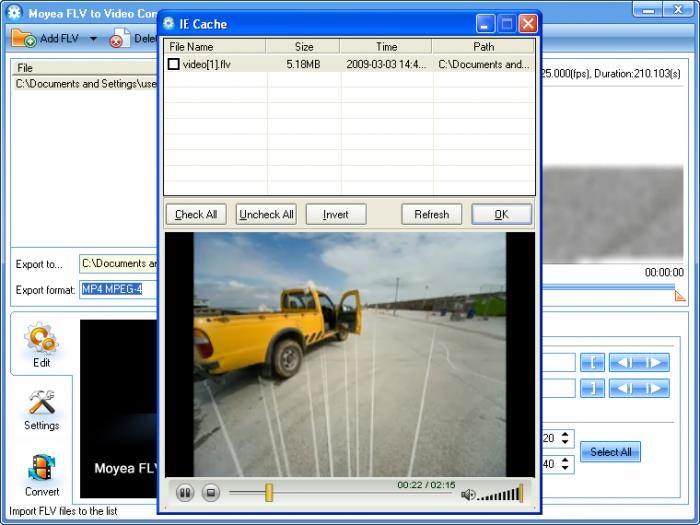Viewport: 700px width, 525px height.
Task: Click the Export format MP4 MPEG-4 field
Action: click(x=118, y=289)
